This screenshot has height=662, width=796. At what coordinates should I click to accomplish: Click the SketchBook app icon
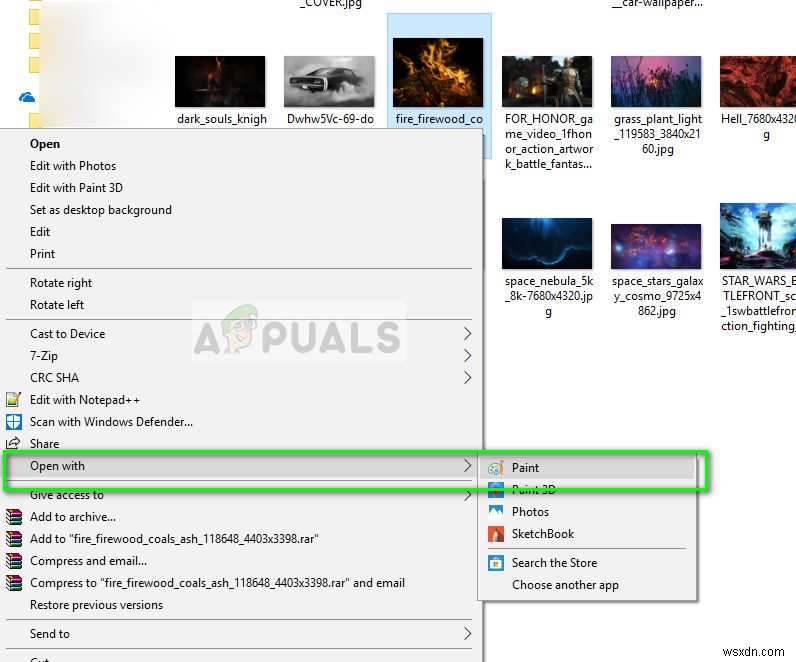(495, 534)
